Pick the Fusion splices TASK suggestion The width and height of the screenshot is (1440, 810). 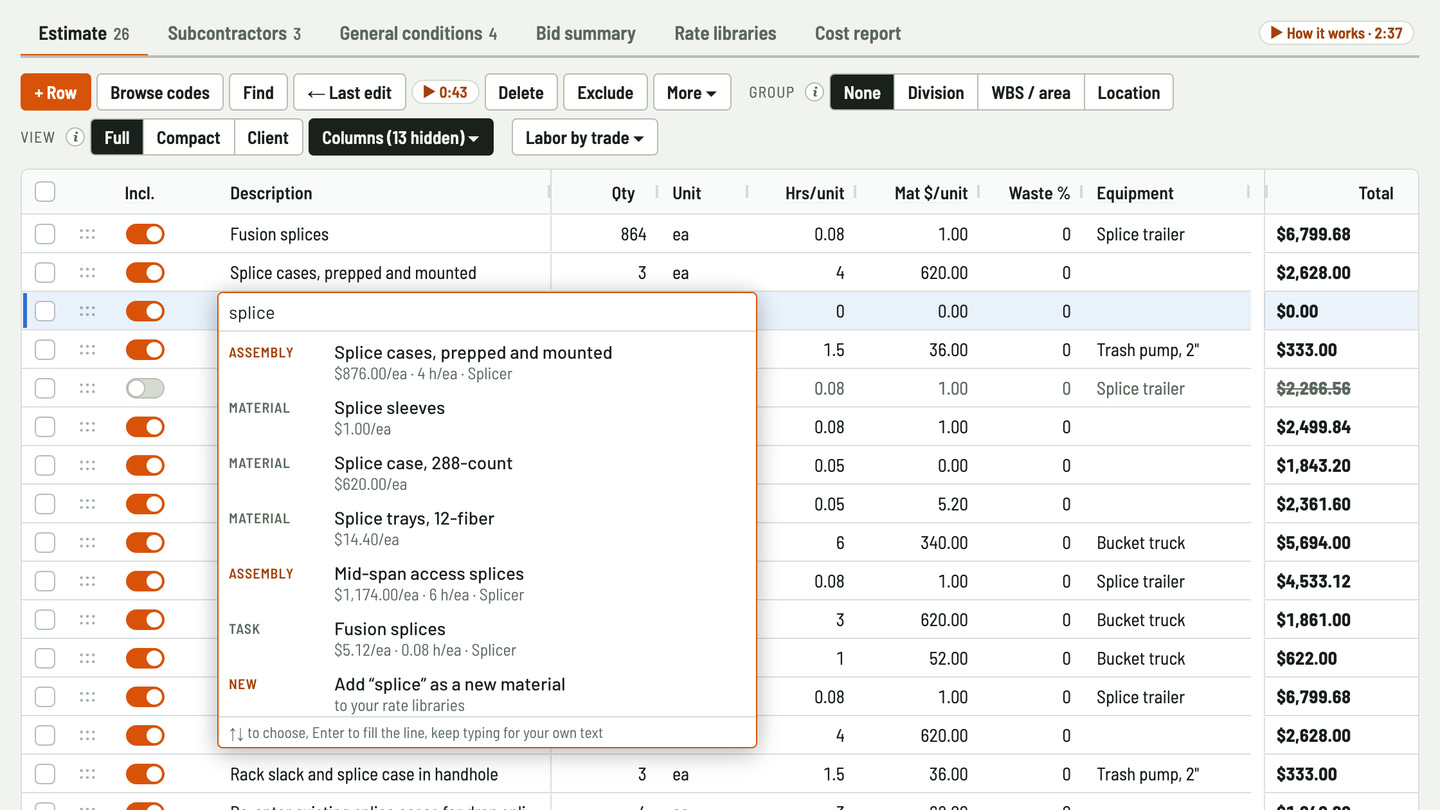pos(487,638)
